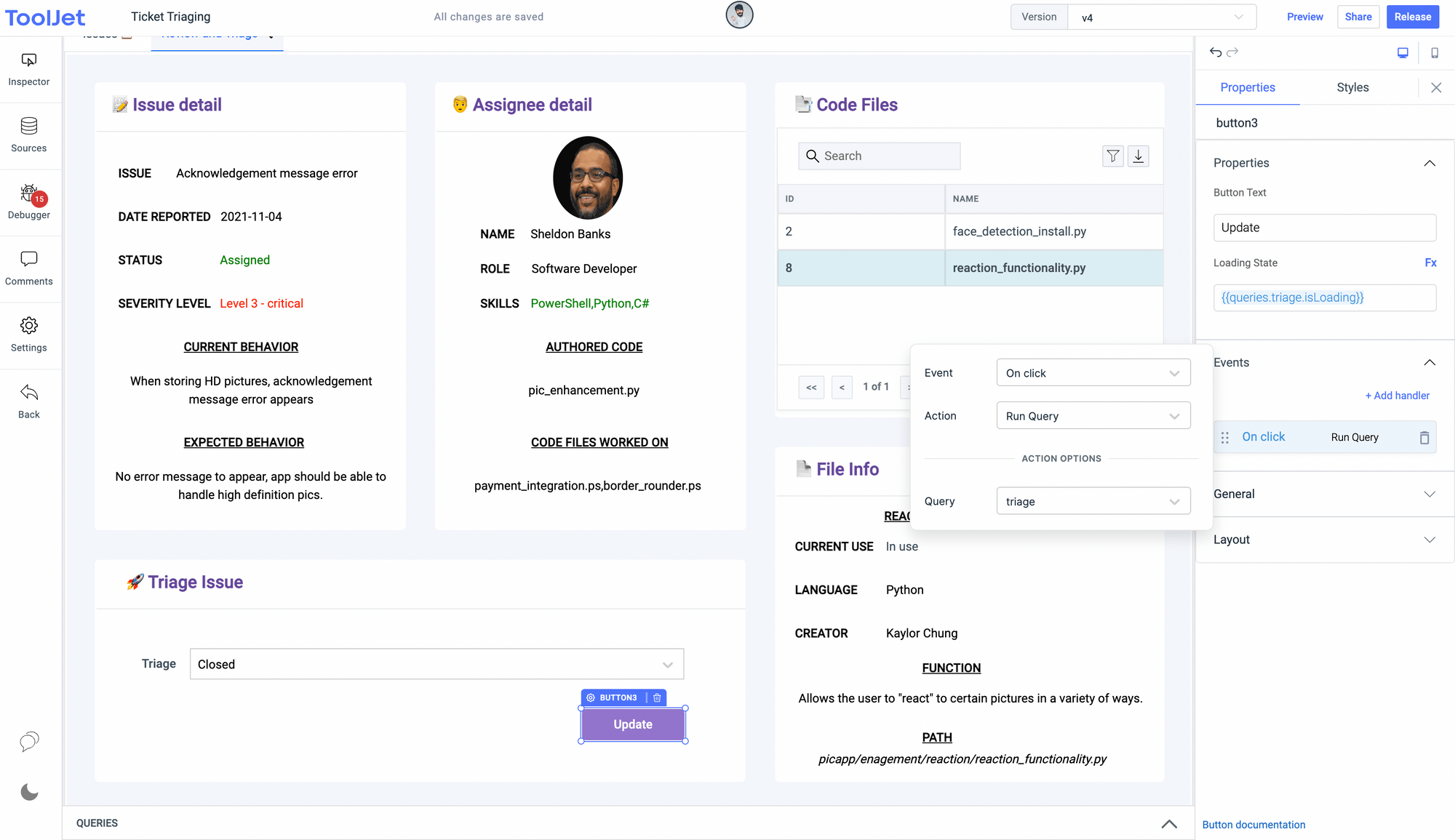Click the table filter icon
Viewport: 1455px width, 840px height.
pos(1113,156)
